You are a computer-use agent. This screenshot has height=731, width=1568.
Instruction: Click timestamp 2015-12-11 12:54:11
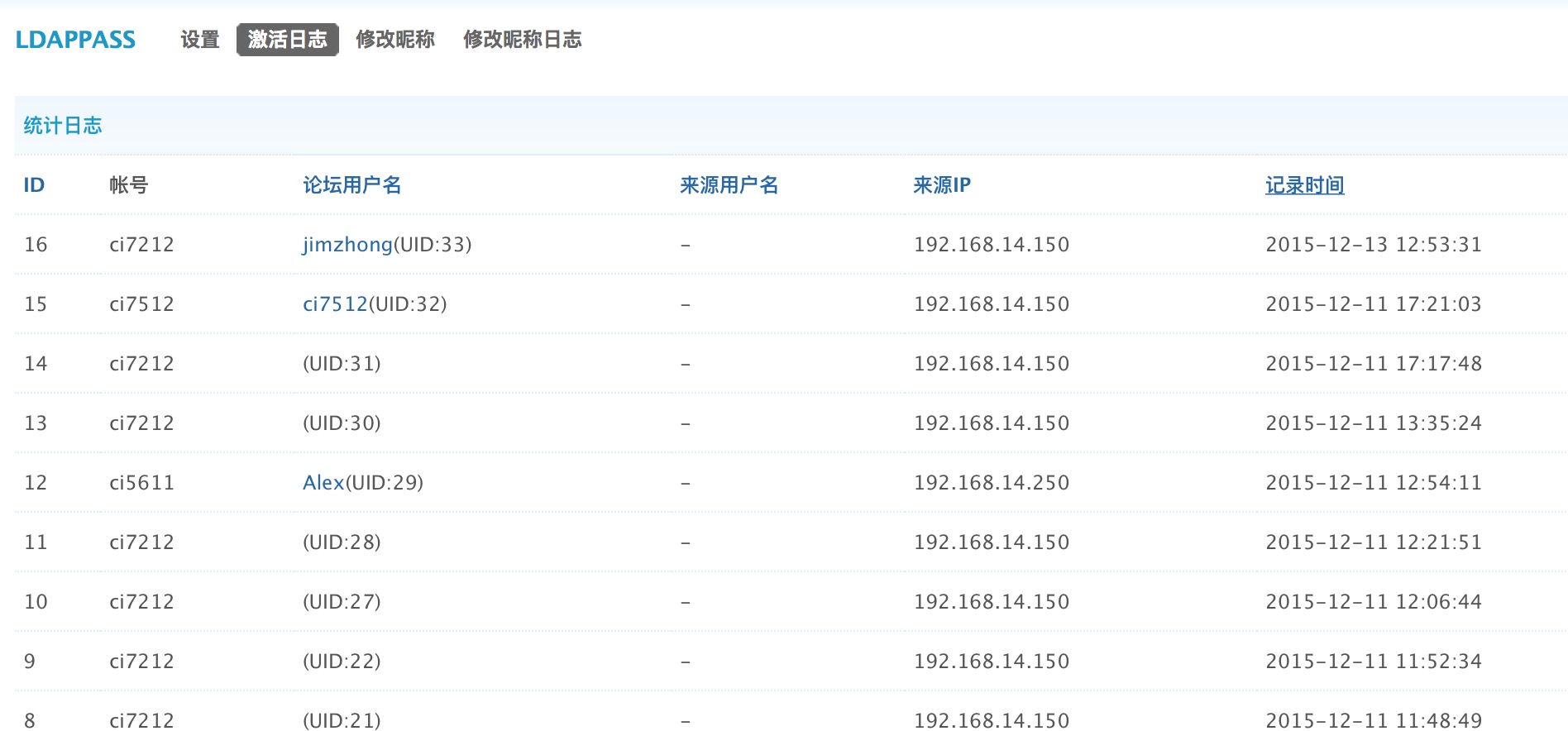pyautogui.click(x=1374, y=483)
